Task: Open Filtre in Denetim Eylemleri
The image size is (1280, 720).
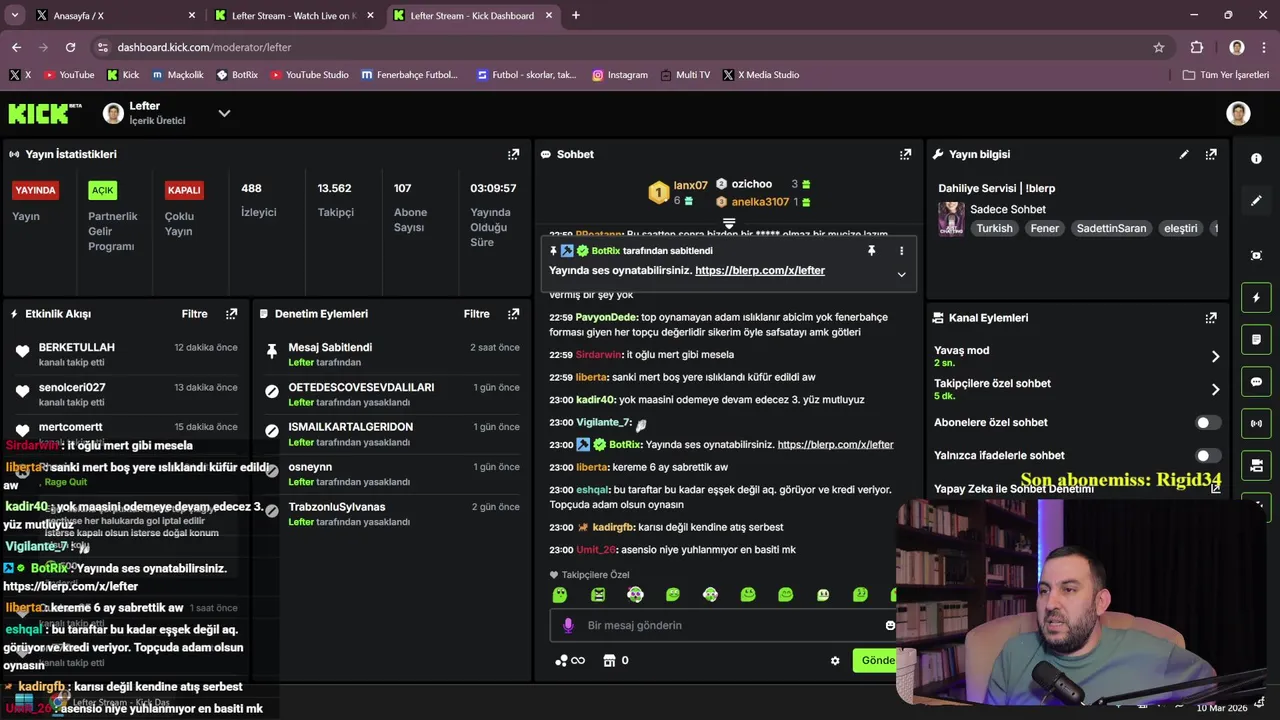Action: (476, 314)
